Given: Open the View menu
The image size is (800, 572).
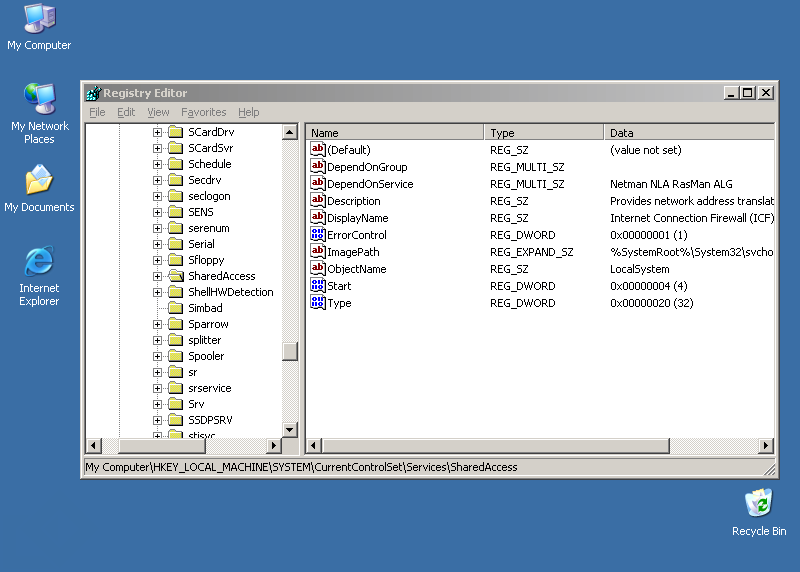Looking at the screenshot, I should point(158,112).
